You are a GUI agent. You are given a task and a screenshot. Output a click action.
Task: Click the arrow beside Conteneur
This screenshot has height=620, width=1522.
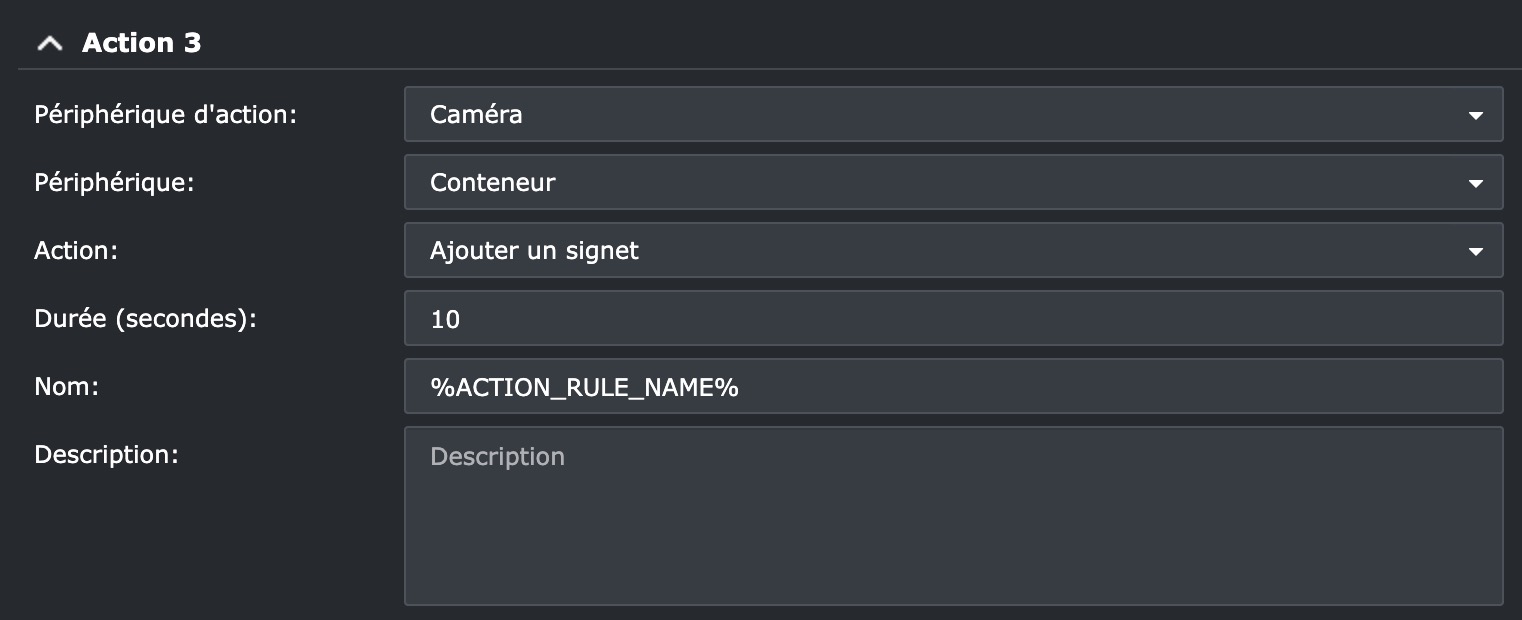(x=1475, y=183)
